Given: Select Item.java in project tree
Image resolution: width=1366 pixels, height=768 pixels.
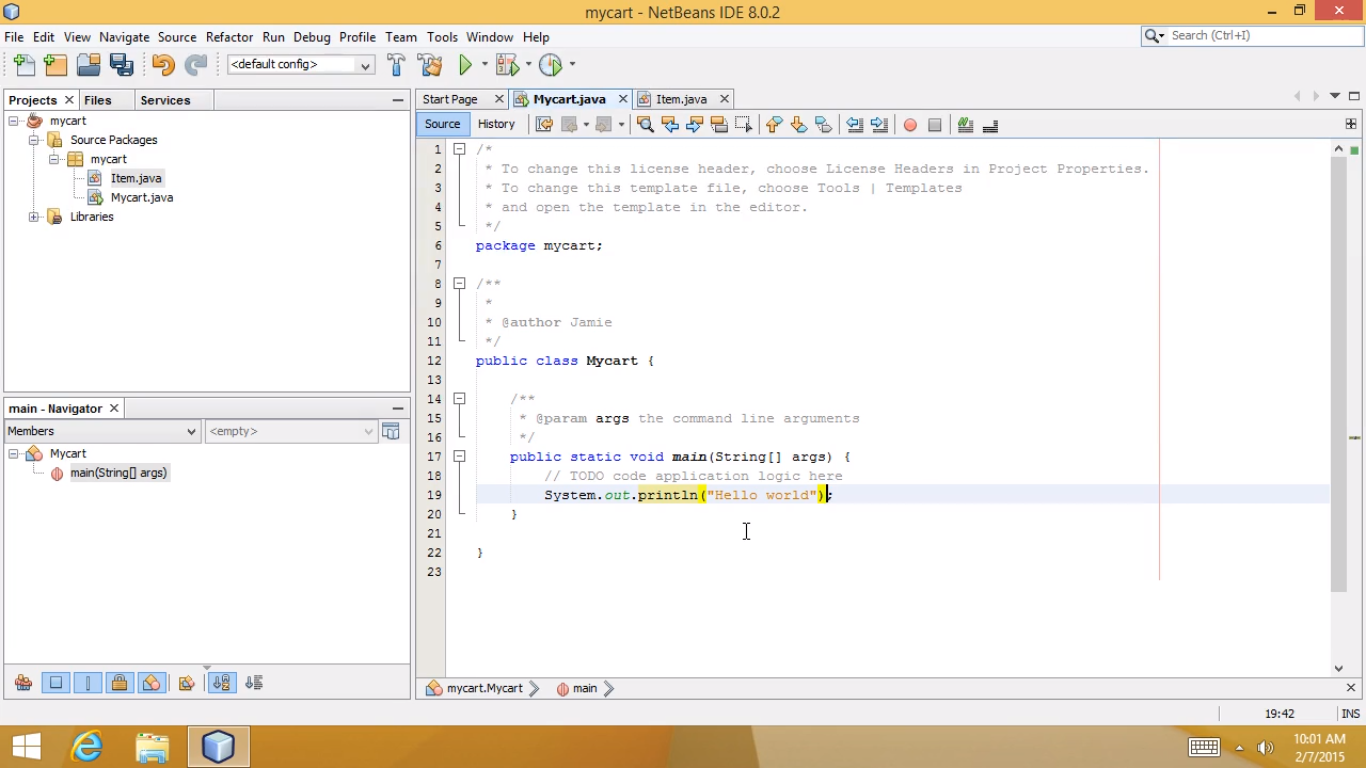Looking at the screenshot, I should [x=136, y=178].
